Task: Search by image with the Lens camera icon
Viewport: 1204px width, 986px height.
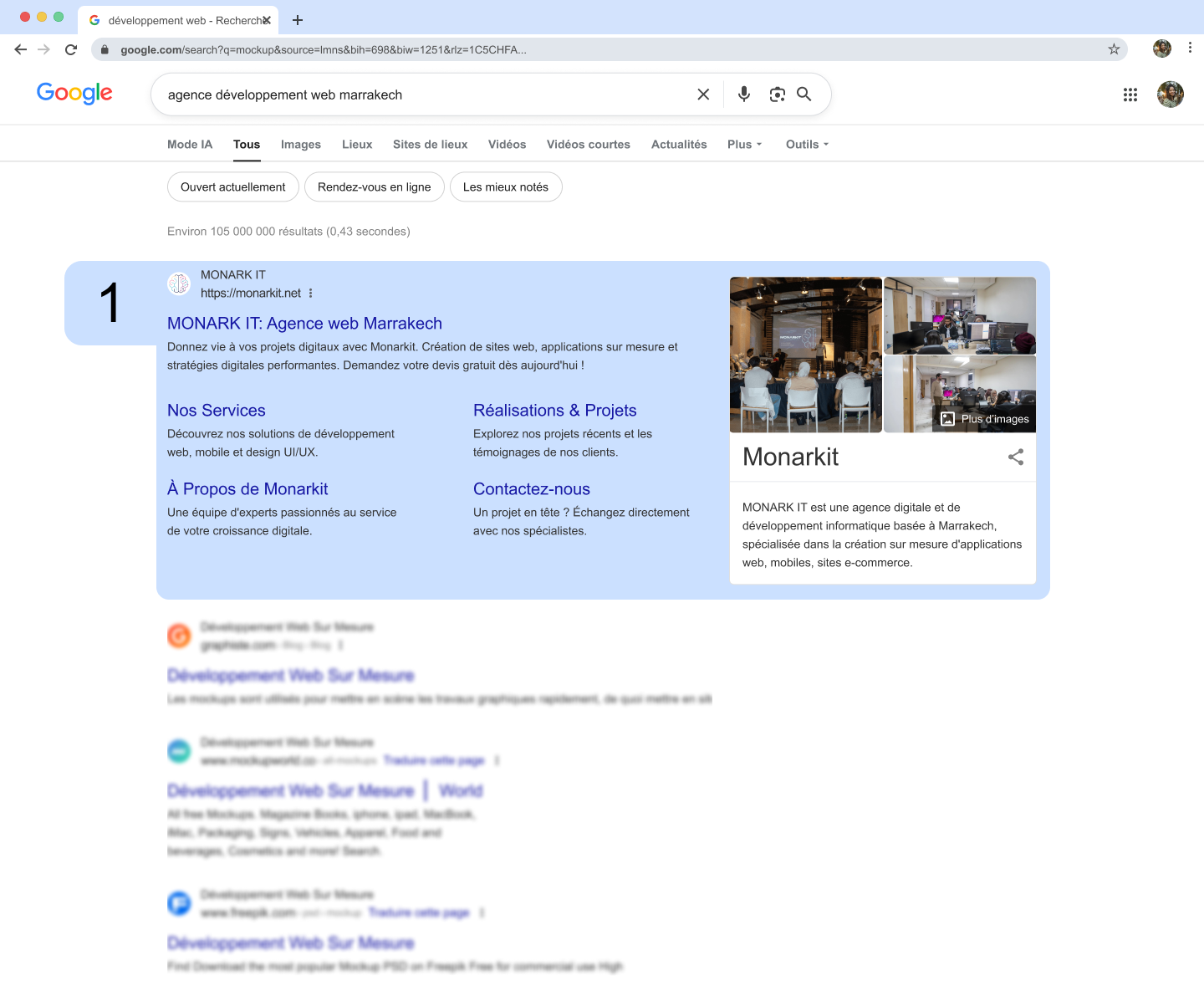Action: tap(778, 95)
